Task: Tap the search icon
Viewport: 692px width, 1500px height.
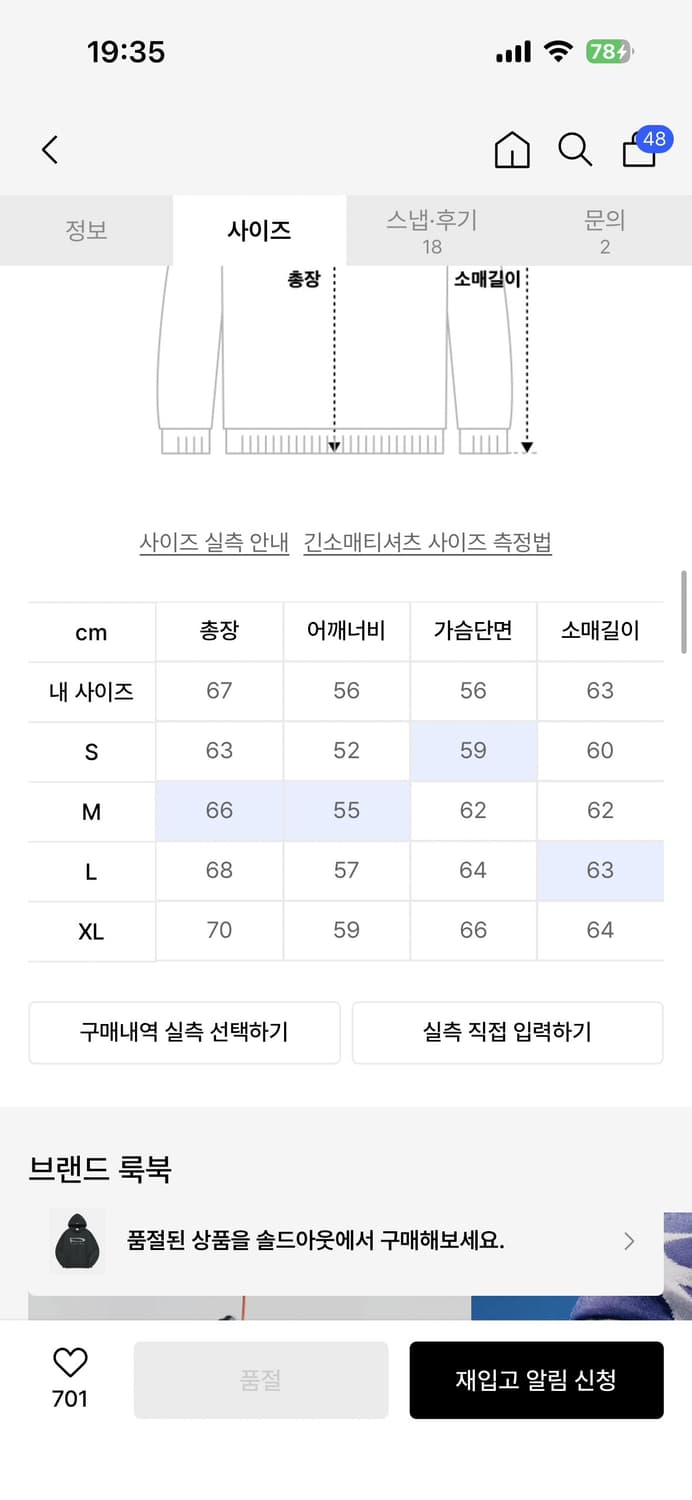Action: 574,149
